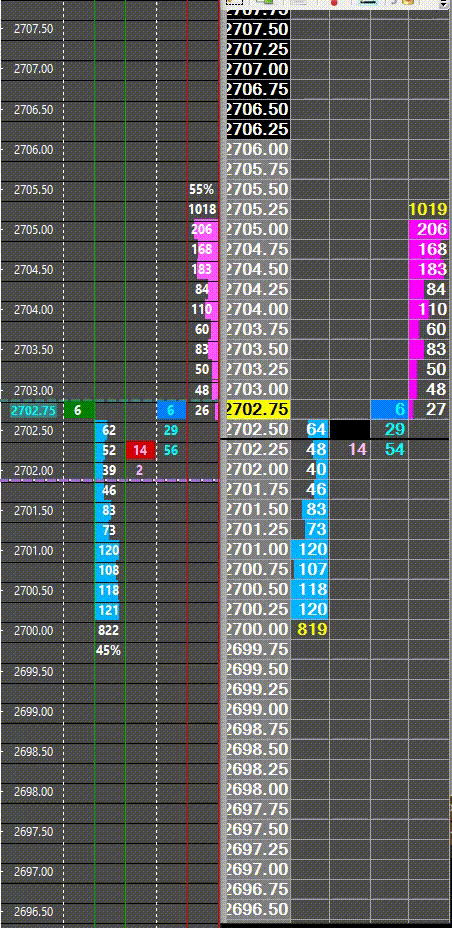
Task: Click the red dot toolbar icon
Action: pyautogui.click(x=334, y=2)
